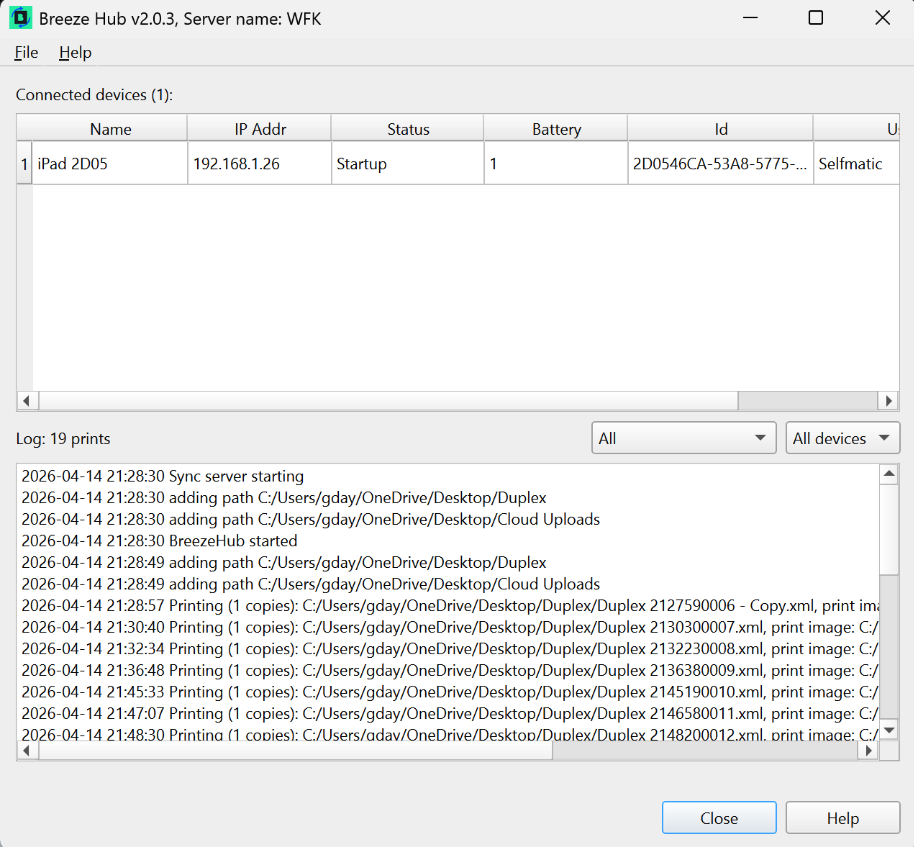Open the Help menu
Image resolution: width=914 pixels, height=847 pixels.
75,52
